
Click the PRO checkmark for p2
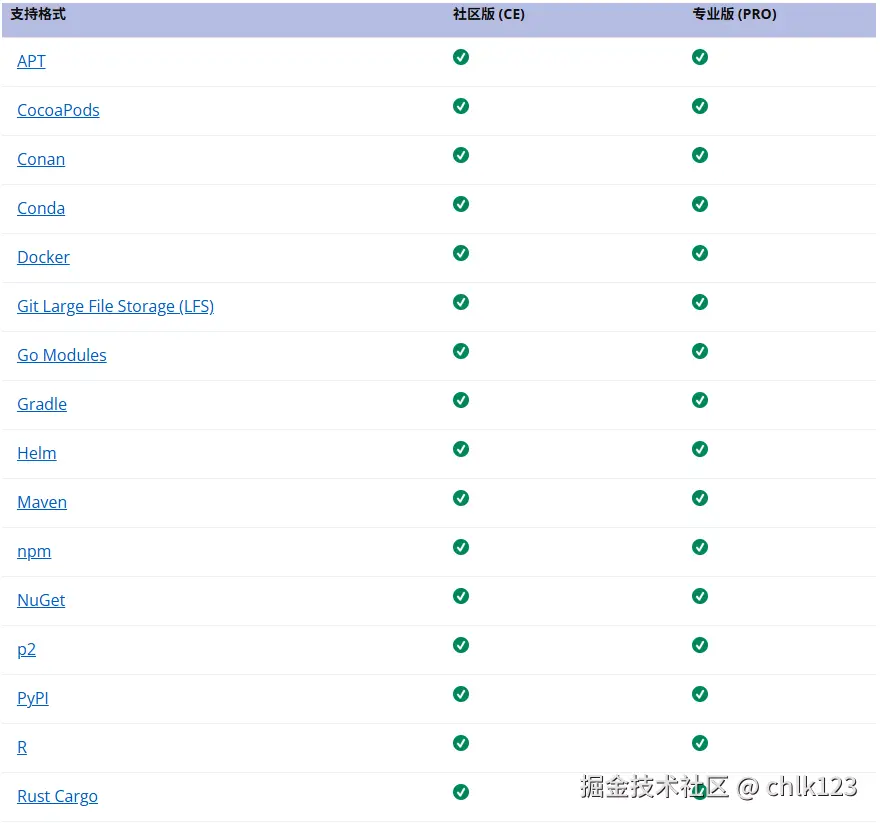pyautogui.click(x=700, y=645)
